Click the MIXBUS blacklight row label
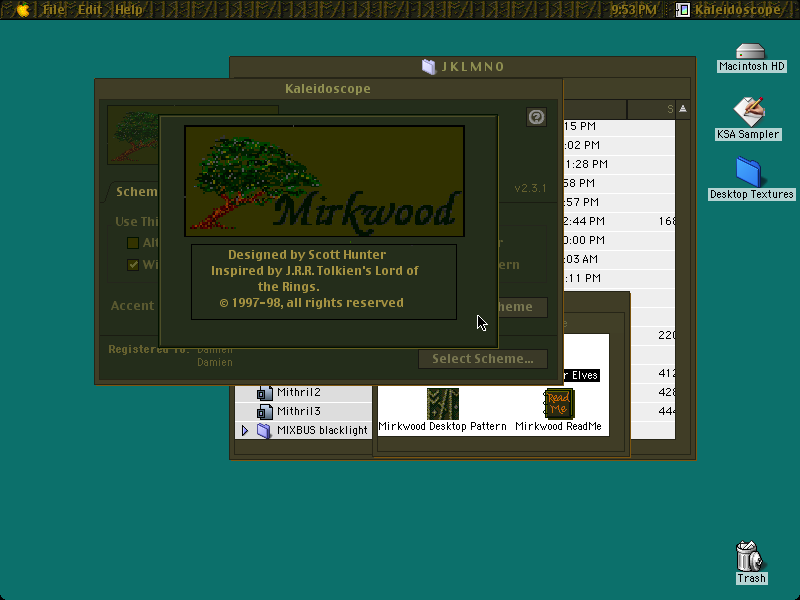 pyautogui.click(x=322, y=430)
